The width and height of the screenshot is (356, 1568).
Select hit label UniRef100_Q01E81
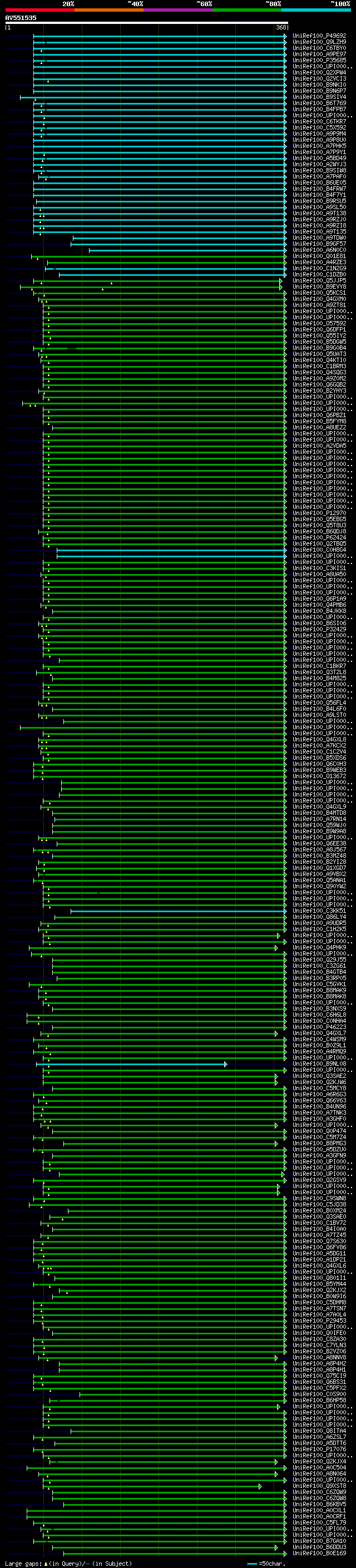click(319, 256)
